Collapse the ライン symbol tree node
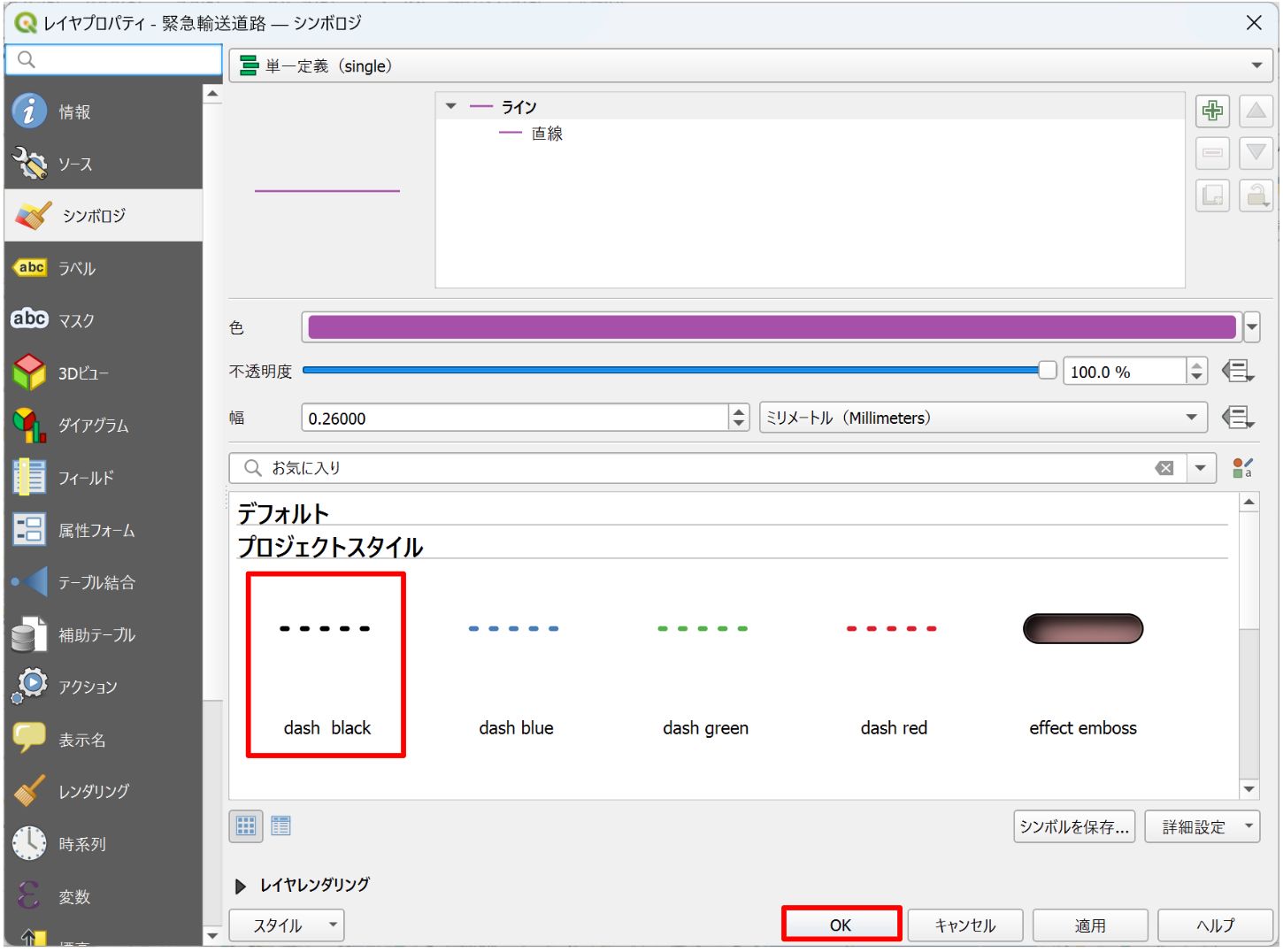The image size is (1283, 952). (451, 106)
